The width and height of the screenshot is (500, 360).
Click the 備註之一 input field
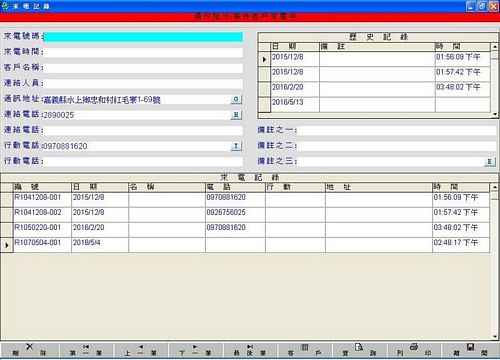(x=396, y=130)
